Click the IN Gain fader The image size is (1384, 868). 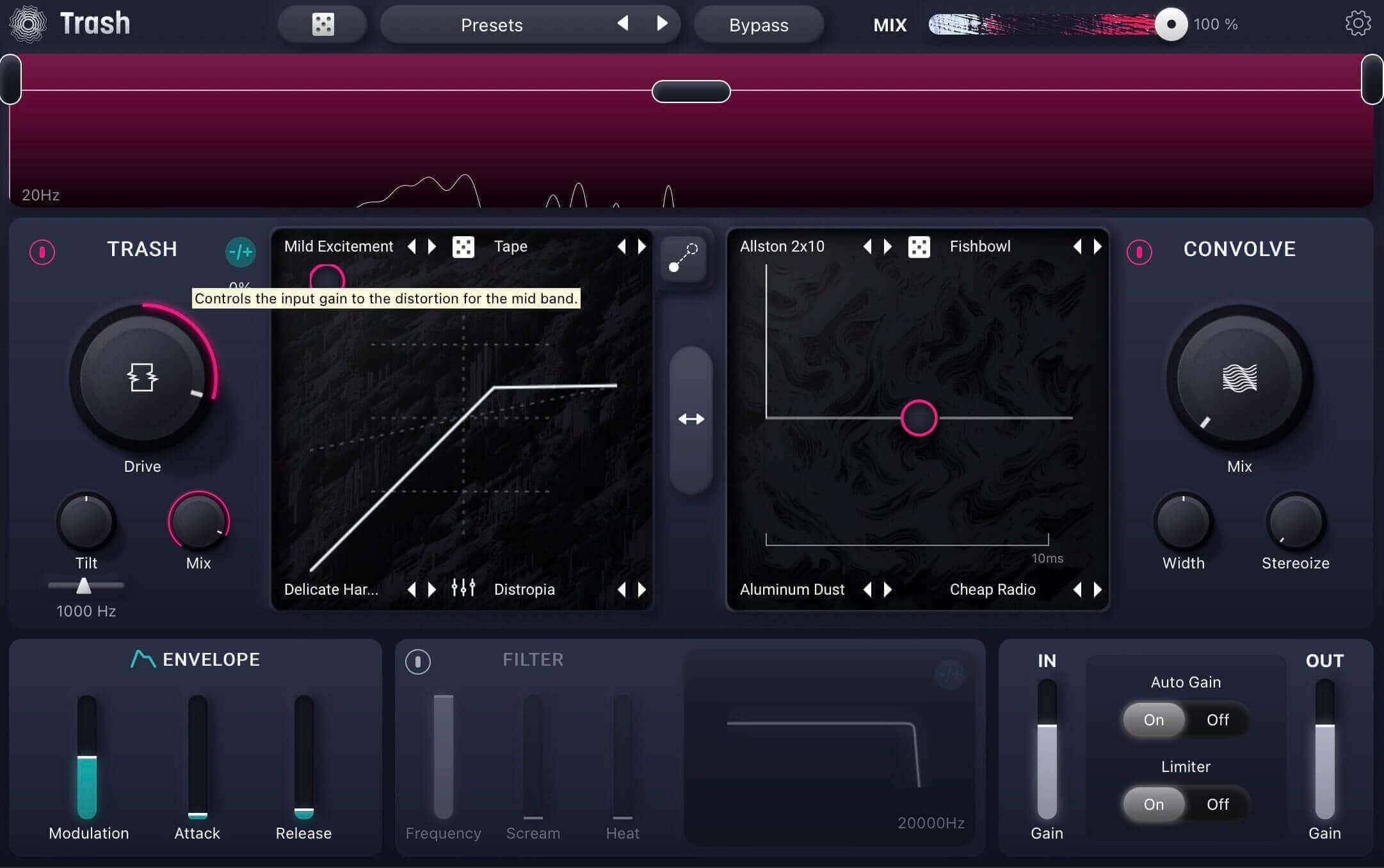1047,749
